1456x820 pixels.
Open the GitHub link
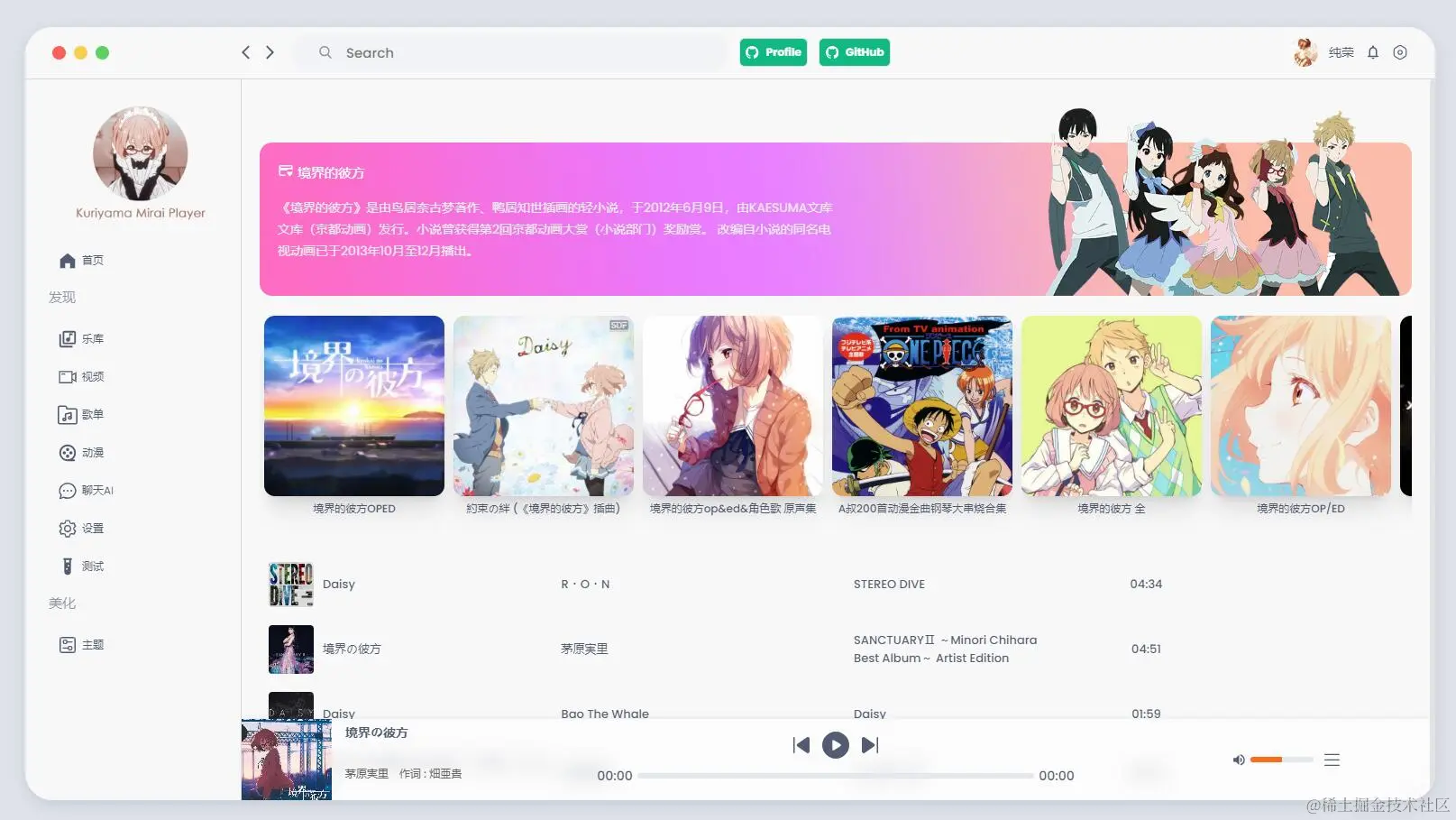click(x=854, y=52)
